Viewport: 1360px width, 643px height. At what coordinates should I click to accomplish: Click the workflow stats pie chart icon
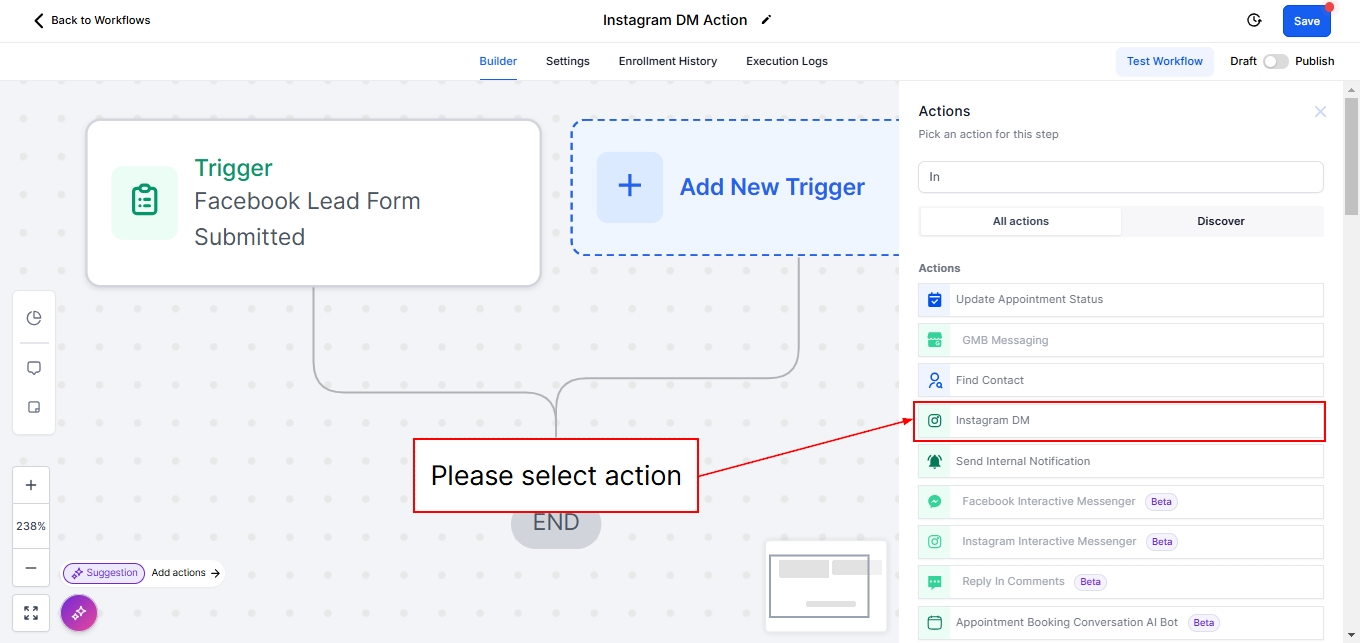tap(34, 318)
